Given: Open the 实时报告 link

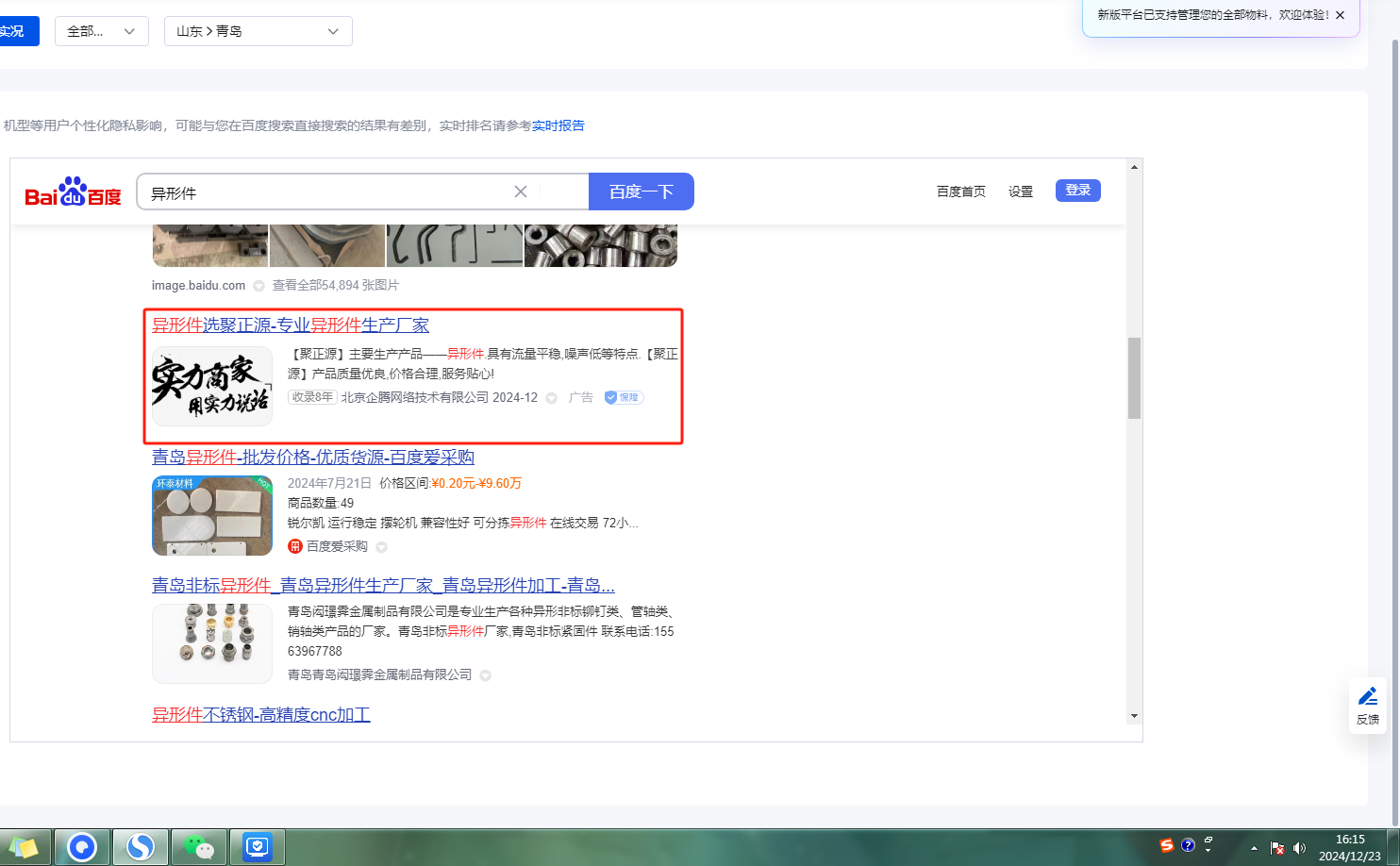Looking at the screenshot, I should (558, 125).
